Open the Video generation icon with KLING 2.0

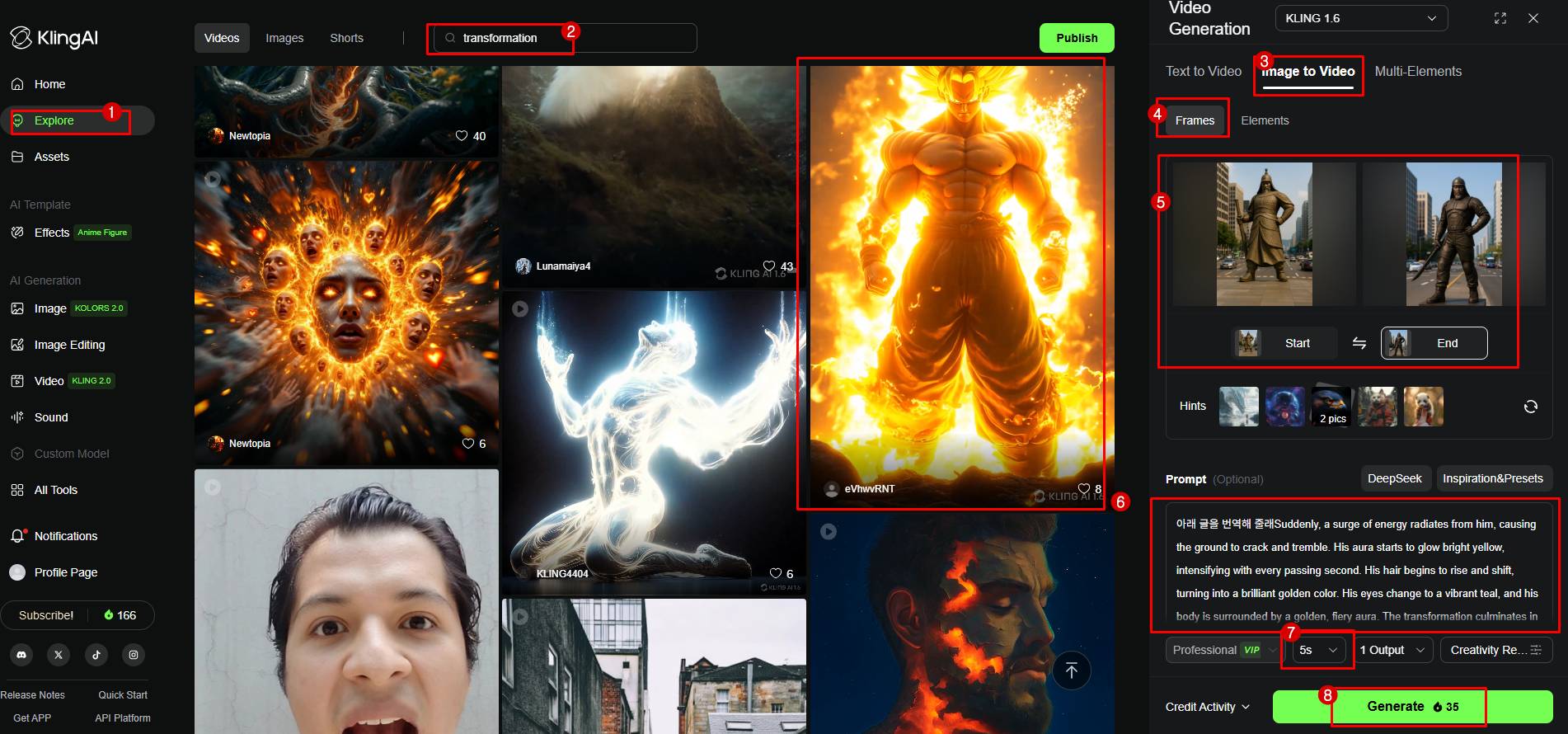pyautogui.click(x=17, y=381)
